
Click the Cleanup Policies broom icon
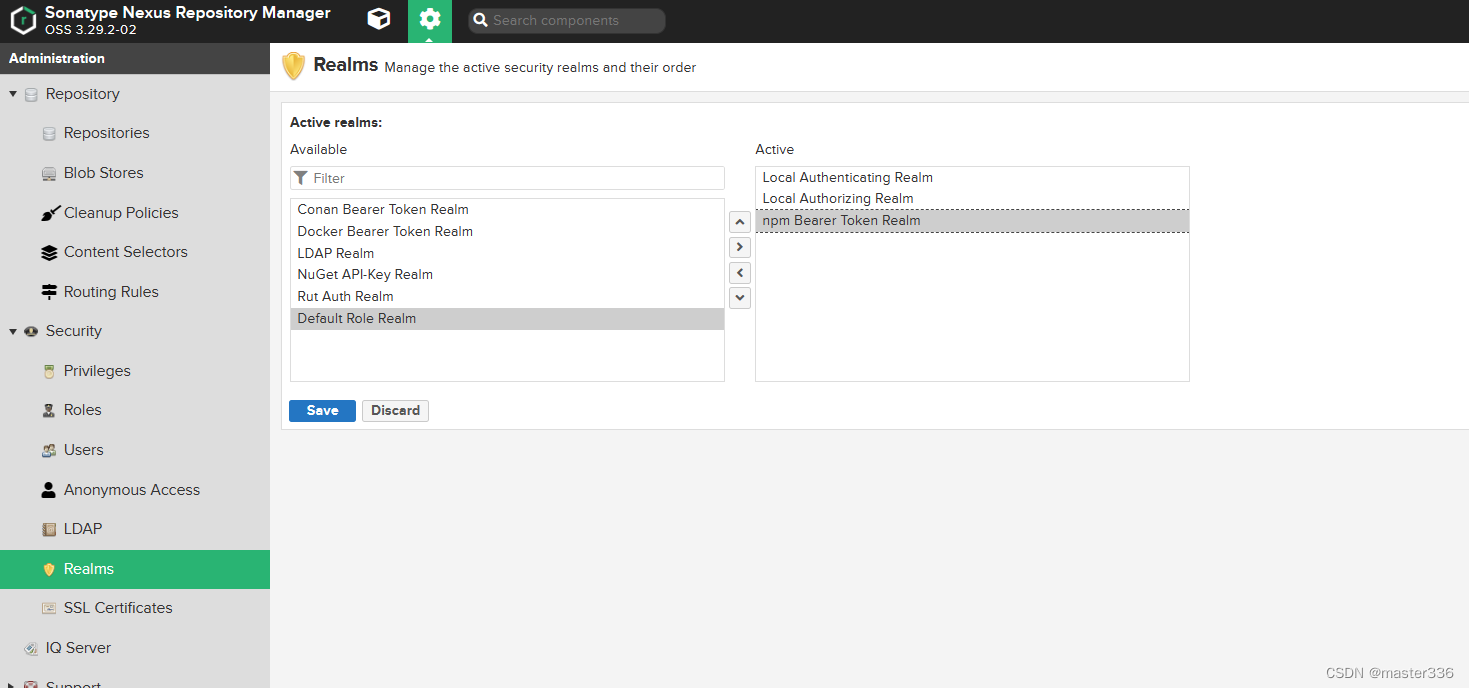pyautogui.click(x=49, y=213)
